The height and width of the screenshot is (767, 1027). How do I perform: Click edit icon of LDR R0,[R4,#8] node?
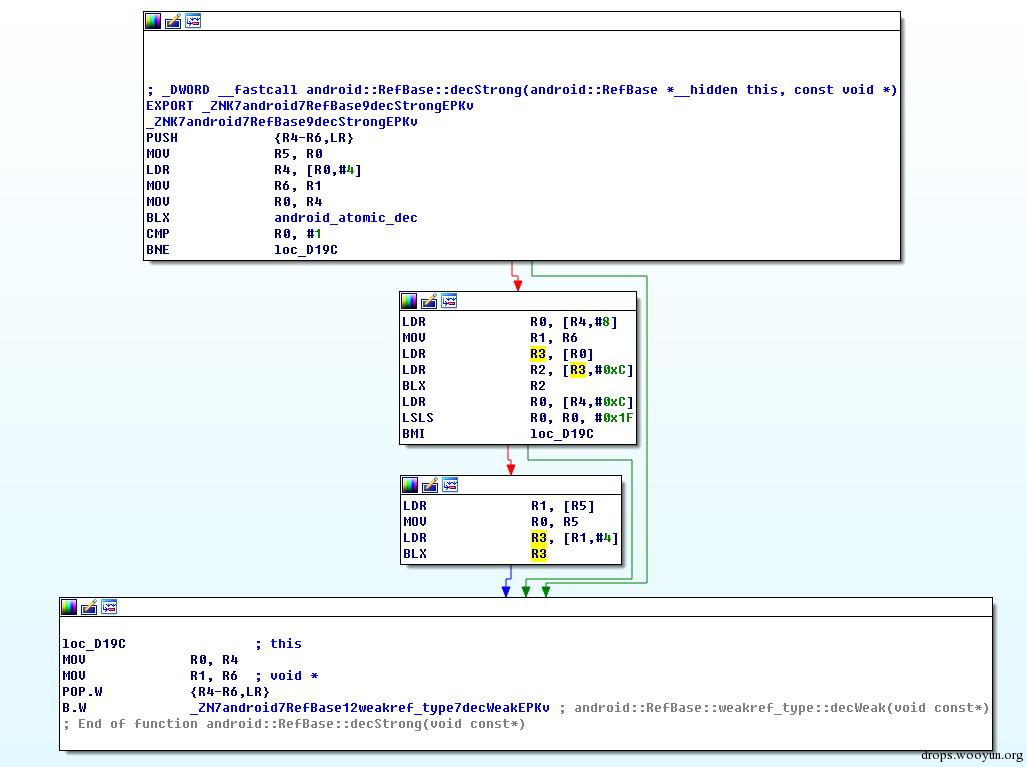pos(429,301)
